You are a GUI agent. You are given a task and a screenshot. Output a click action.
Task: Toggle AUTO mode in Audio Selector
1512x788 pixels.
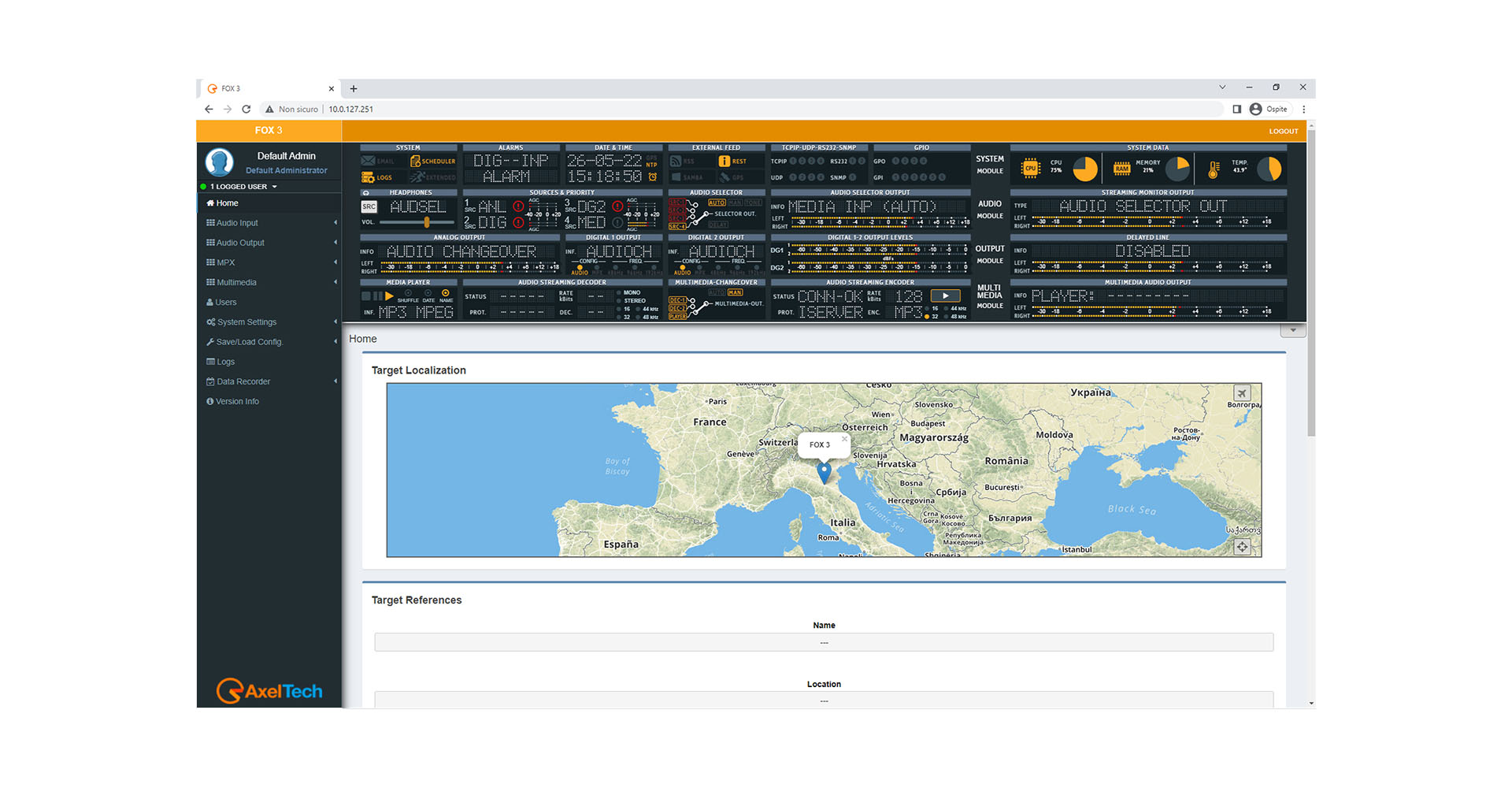717,203
